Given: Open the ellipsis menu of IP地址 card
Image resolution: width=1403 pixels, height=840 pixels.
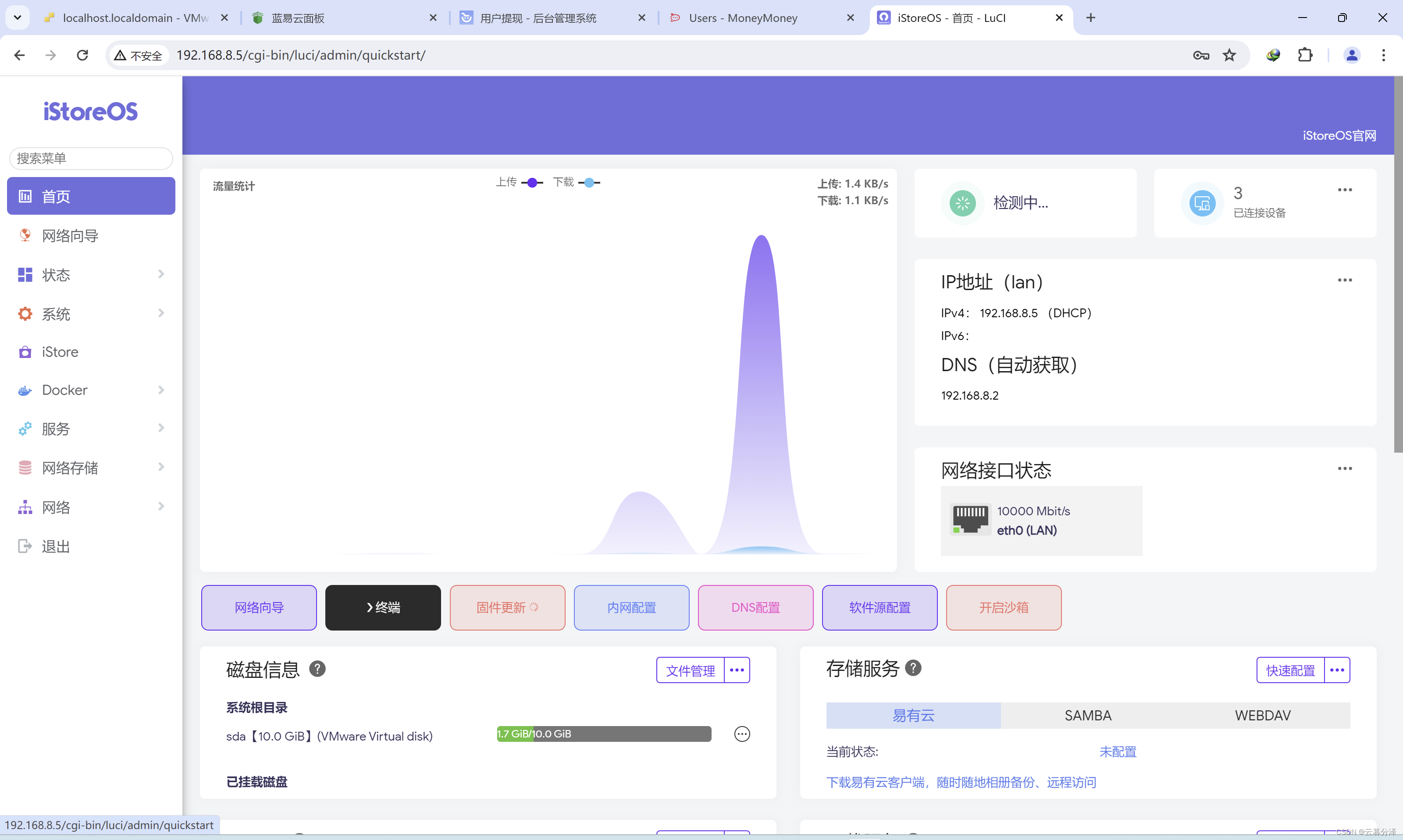Looking at the screenshot, I should pyautogui.click(x=1345, y=280).
